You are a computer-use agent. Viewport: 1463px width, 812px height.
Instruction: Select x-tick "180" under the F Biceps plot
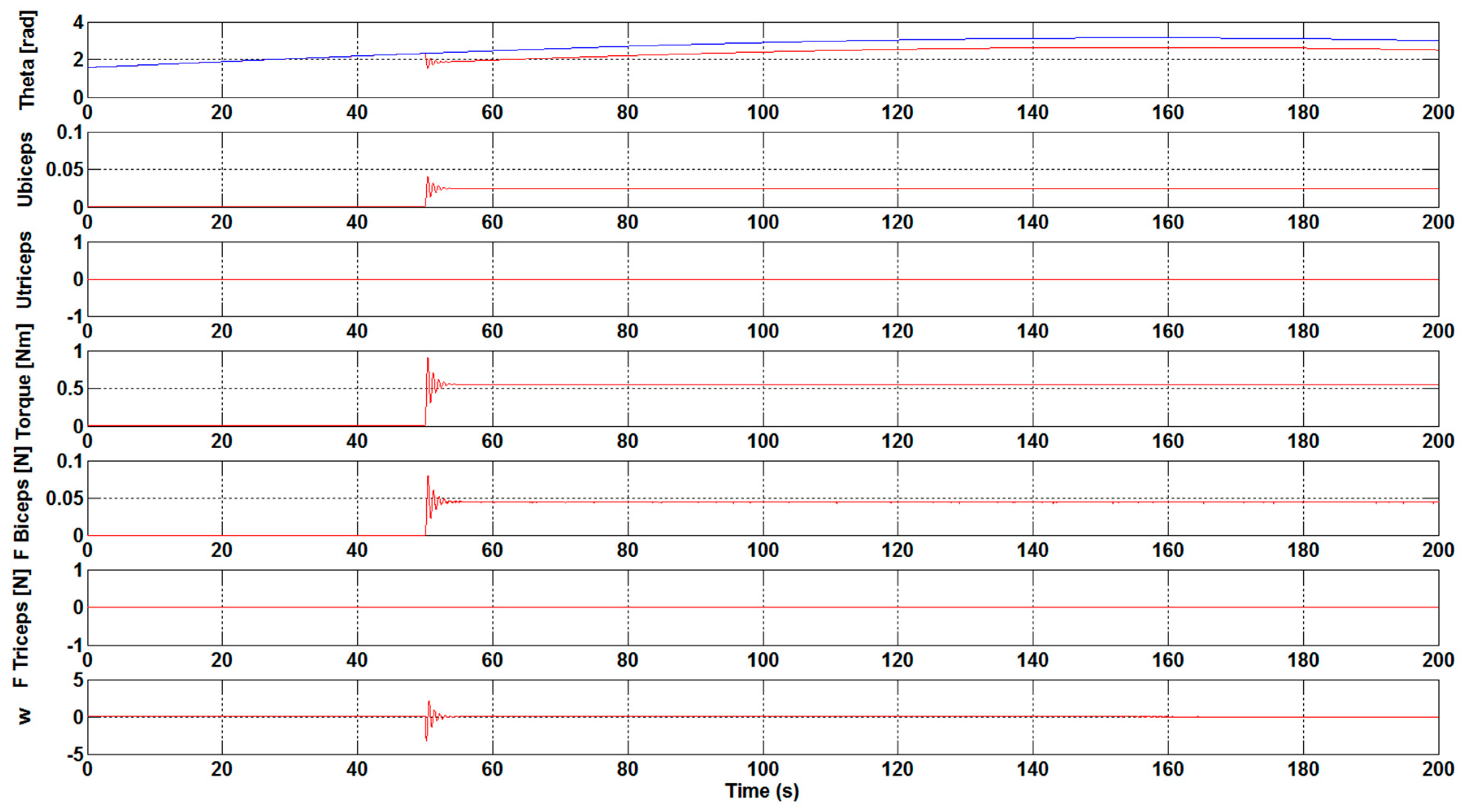[x=1303, y=549]
